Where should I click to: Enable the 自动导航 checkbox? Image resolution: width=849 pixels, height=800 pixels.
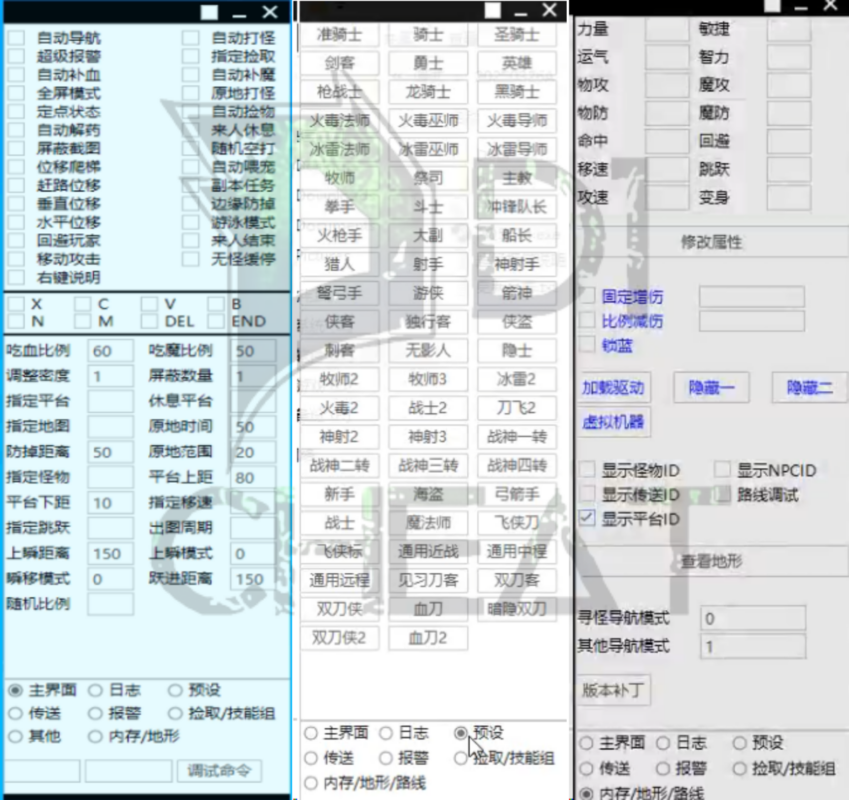(16, 38)
